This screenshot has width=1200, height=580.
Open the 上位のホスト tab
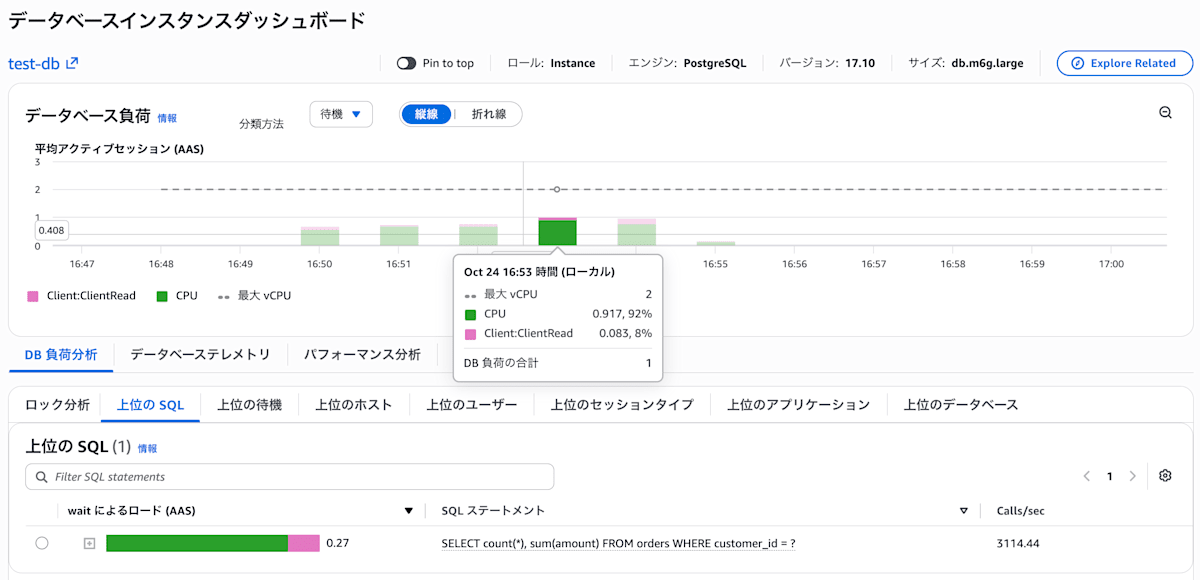[x=354, y=405]
